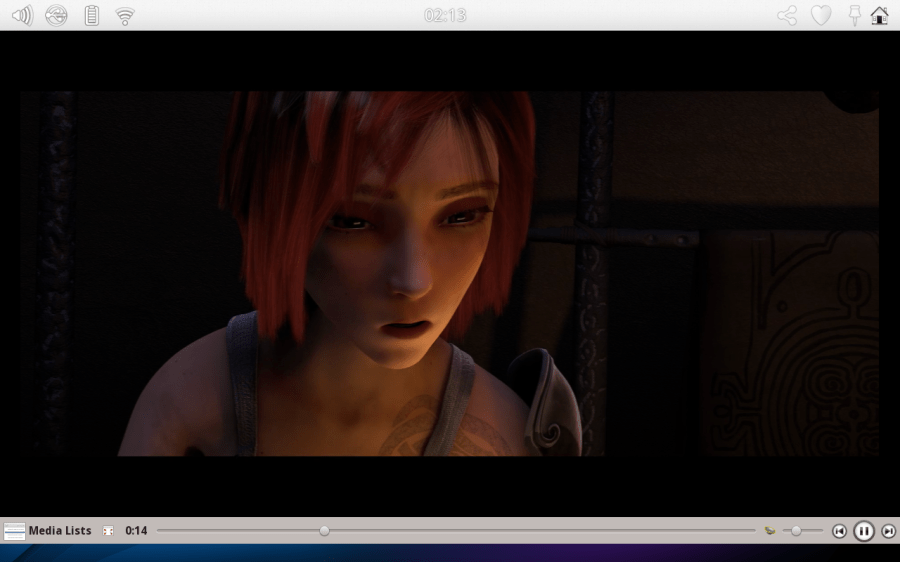Click the volume slider knob

click(x=796, y=531)
